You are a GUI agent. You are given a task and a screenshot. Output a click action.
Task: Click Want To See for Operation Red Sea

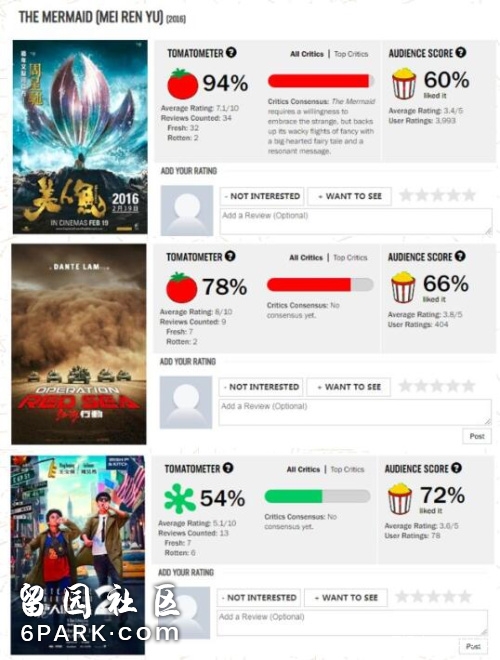pyautogui.click(x=348, y=387)
